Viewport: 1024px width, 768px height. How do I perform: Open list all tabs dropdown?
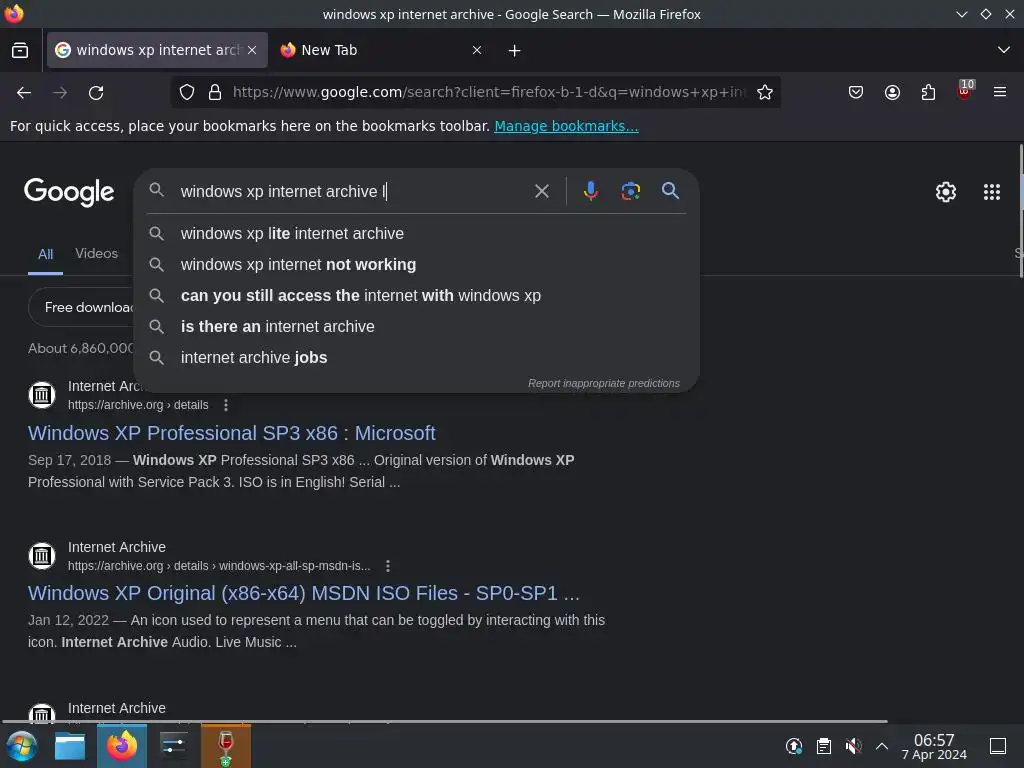click(1004, 50)
